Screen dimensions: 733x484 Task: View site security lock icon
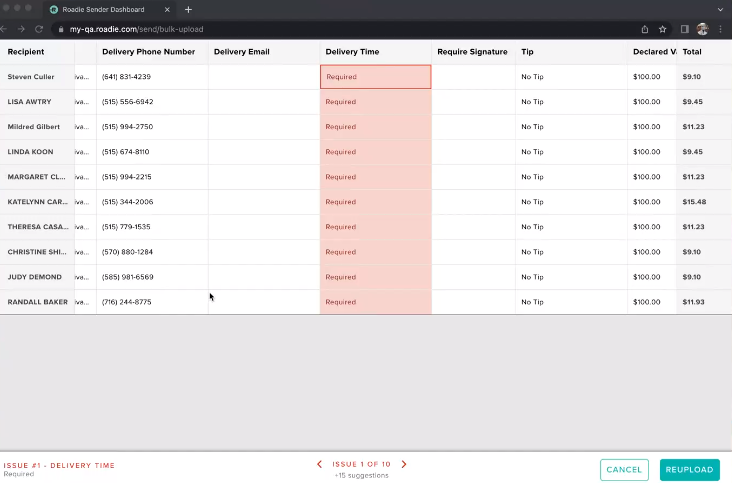(x=61, y=29)
